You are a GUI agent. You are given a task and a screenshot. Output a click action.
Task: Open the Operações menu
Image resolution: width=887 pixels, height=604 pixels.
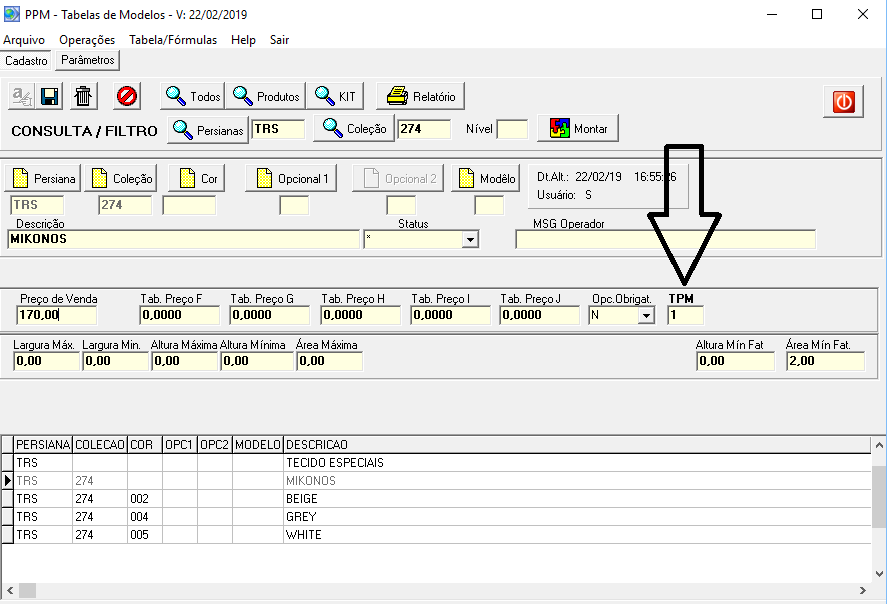[87, 40]
